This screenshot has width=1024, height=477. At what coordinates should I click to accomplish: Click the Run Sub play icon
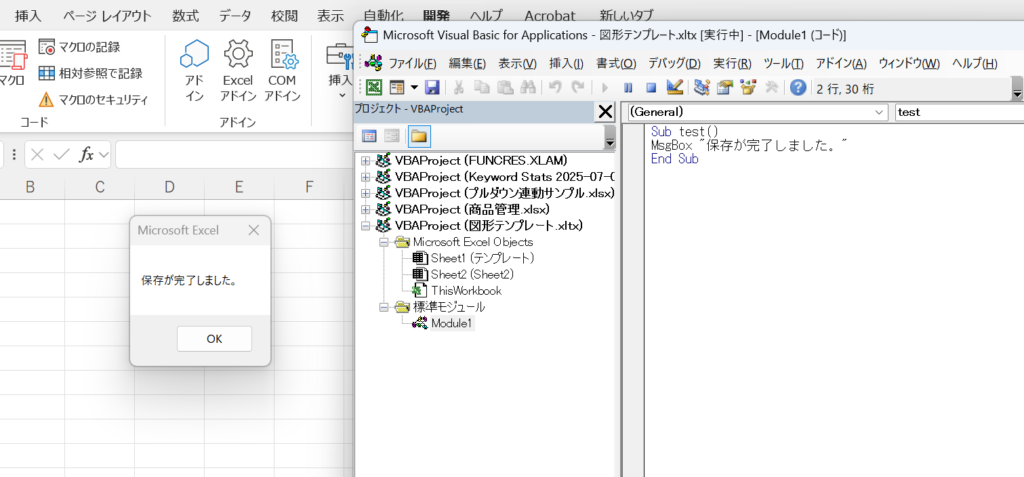tap(605, 88)
